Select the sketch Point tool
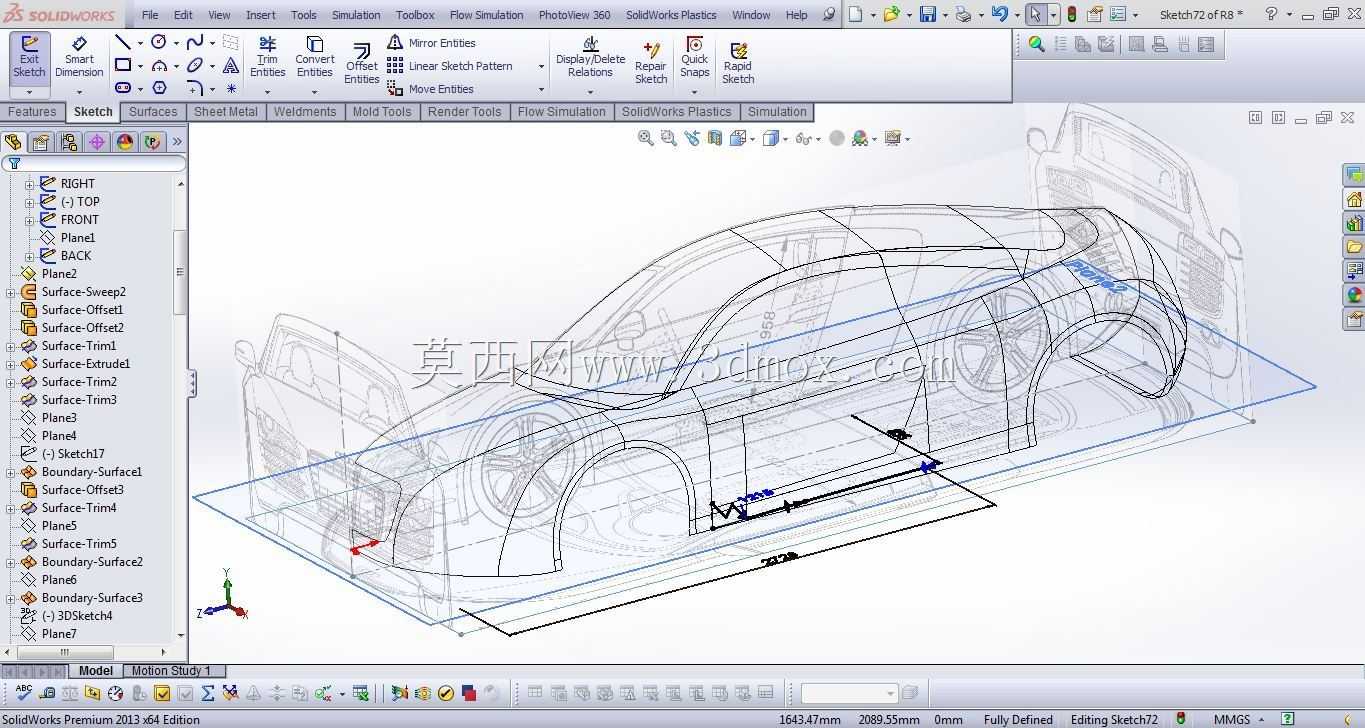This screenshot has width=1365, height=728. 231,88
